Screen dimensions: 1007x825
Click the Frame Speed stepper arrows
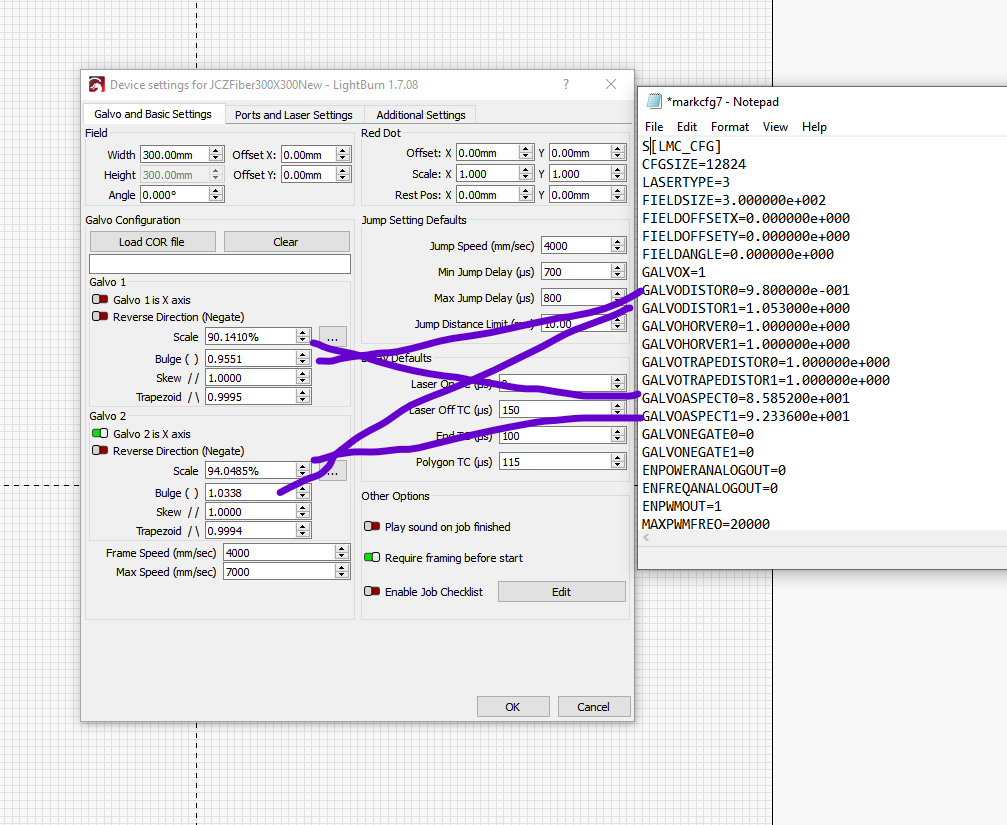click(x=342, y=553)
